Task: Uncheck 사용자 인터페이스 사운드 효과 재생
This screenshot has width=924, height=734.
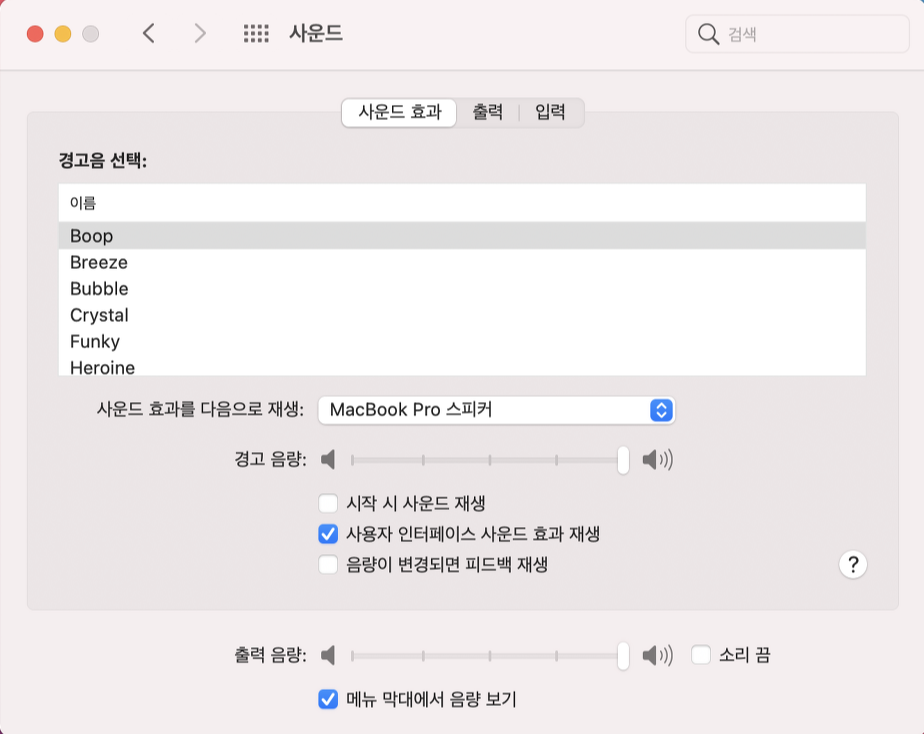Action: pos(328,534)
